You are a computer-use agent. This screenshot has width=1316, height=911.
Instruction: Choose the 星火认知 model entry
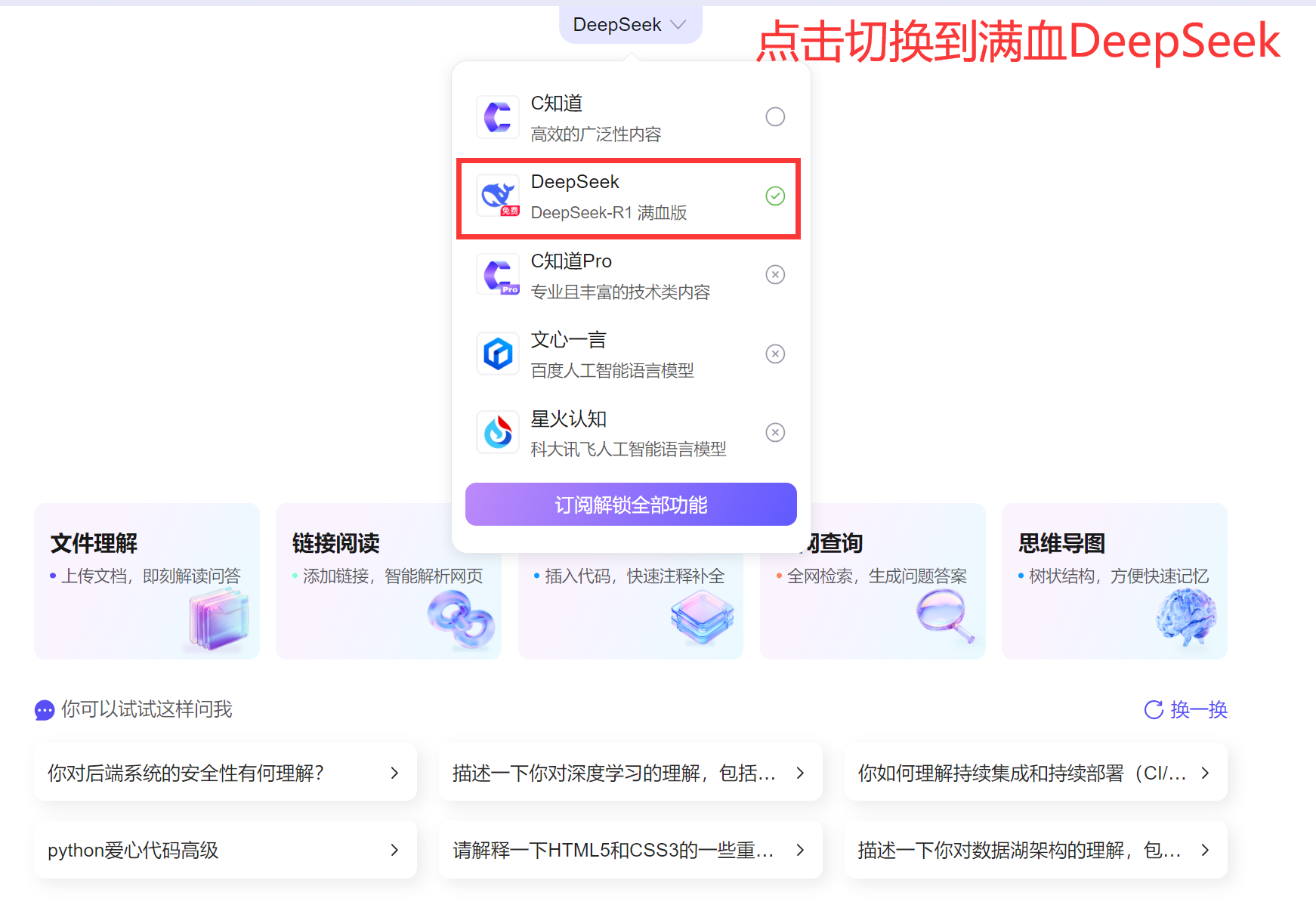tap(631, 432)
